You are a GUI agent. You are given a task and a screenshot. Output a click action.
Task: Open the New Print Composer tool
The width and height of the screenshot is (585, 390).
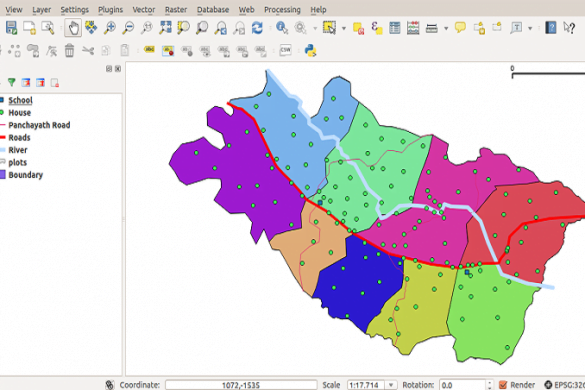point(29,28)
